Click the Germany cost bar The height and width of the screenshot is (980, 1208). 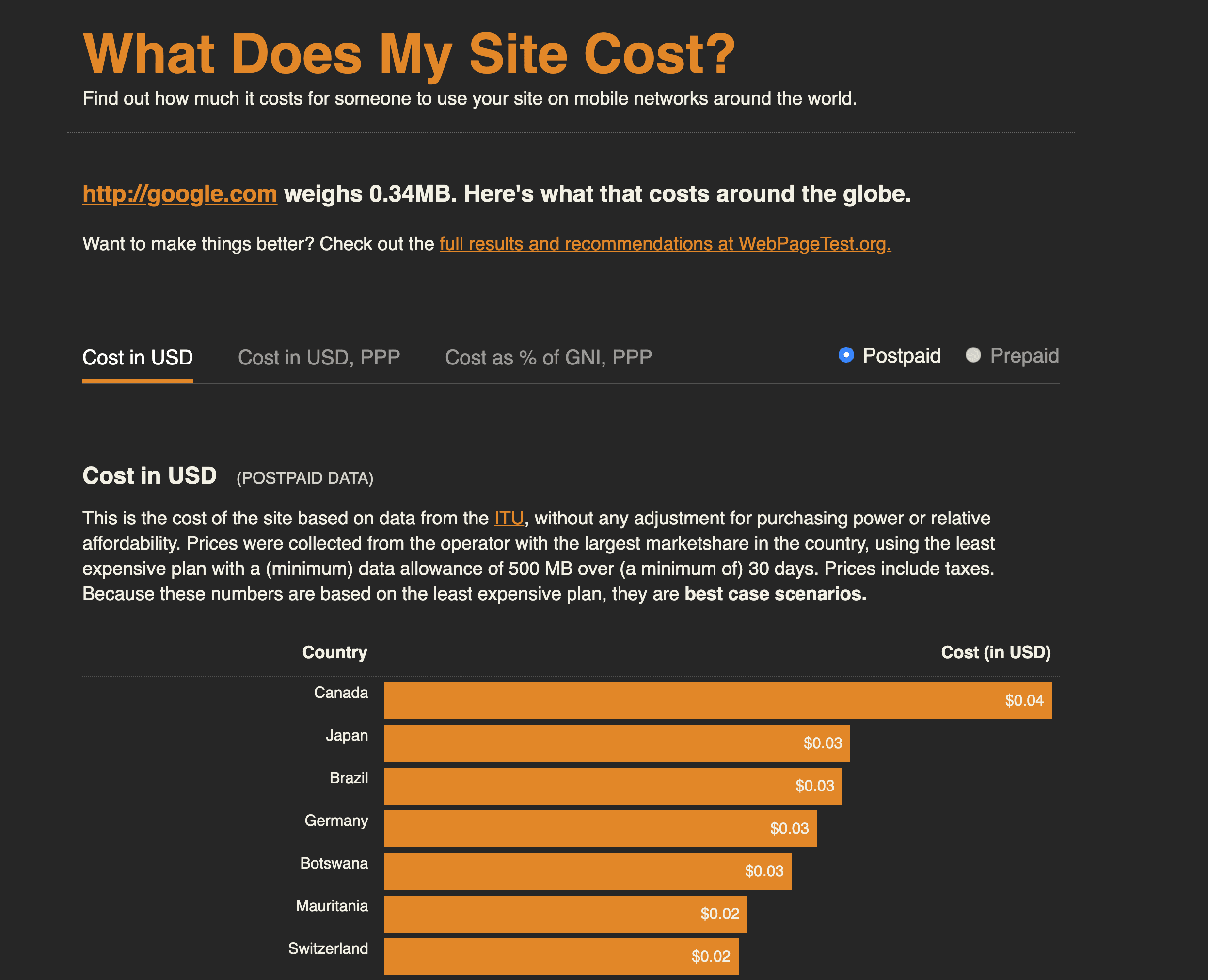(x=600, y=829)
